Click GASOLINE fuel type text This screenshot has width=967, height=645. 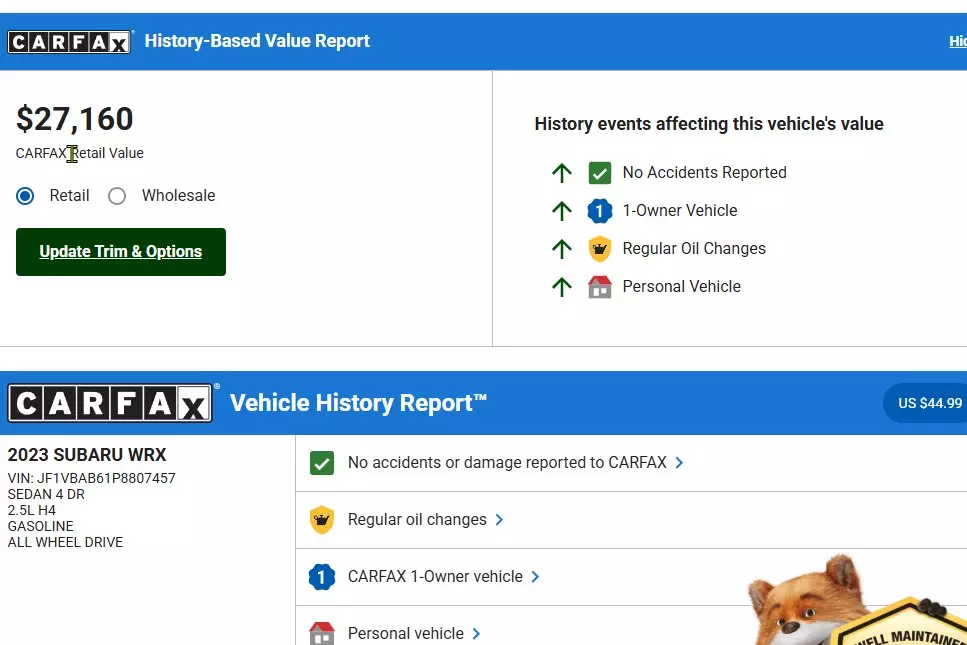pos(40,526)
